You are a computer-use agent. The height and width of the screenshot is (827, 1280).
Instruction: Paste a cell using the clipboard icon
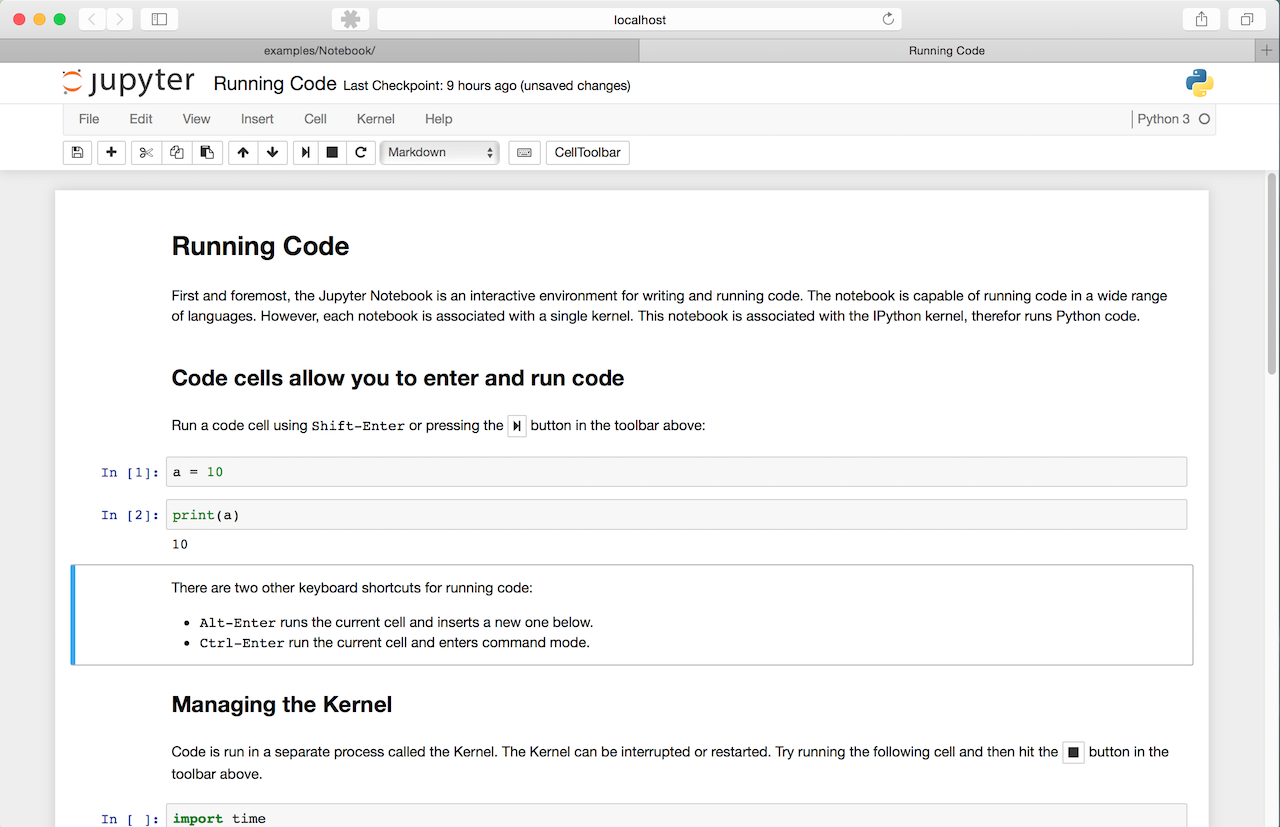pyautogui.click(x=207, y=152)
